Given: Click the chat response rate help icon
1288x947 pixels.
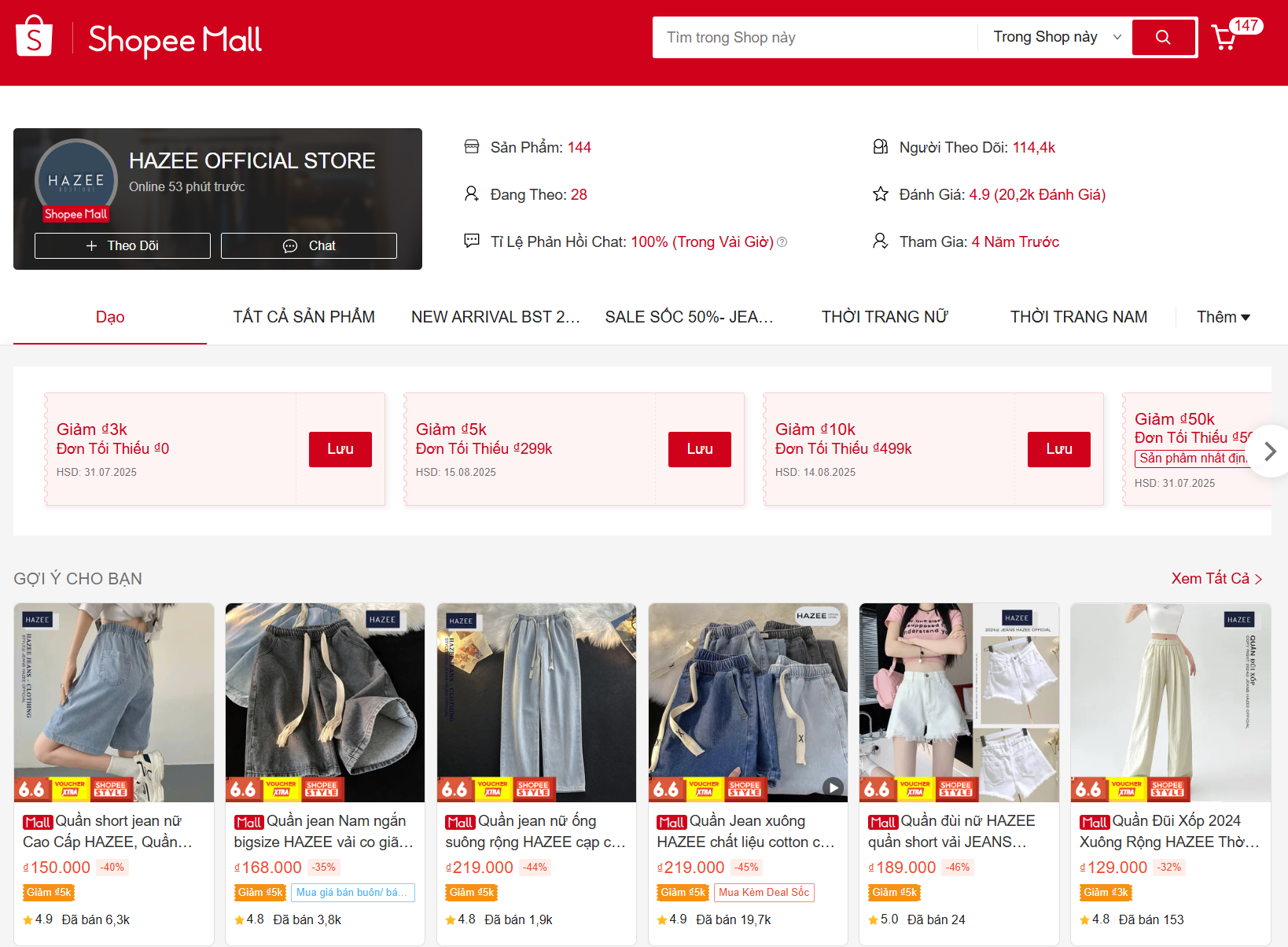Looking at the screenshot, I should click(x=782, y=242).
